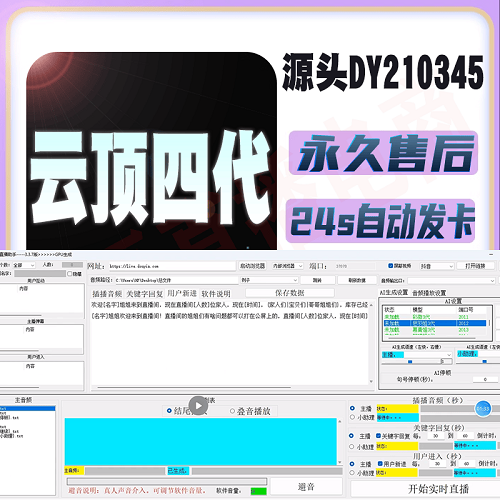Select the highlighted item in 主音频 list

pyautogui.click(x=28, y=408)
